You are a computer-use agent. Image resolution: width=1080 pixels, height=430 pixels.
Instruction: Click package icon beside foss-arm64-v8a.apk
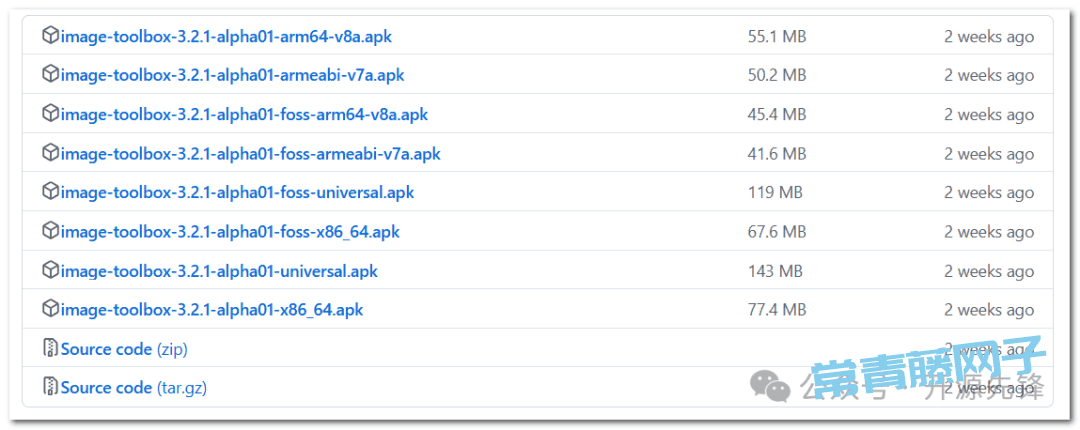pos(50,114)
